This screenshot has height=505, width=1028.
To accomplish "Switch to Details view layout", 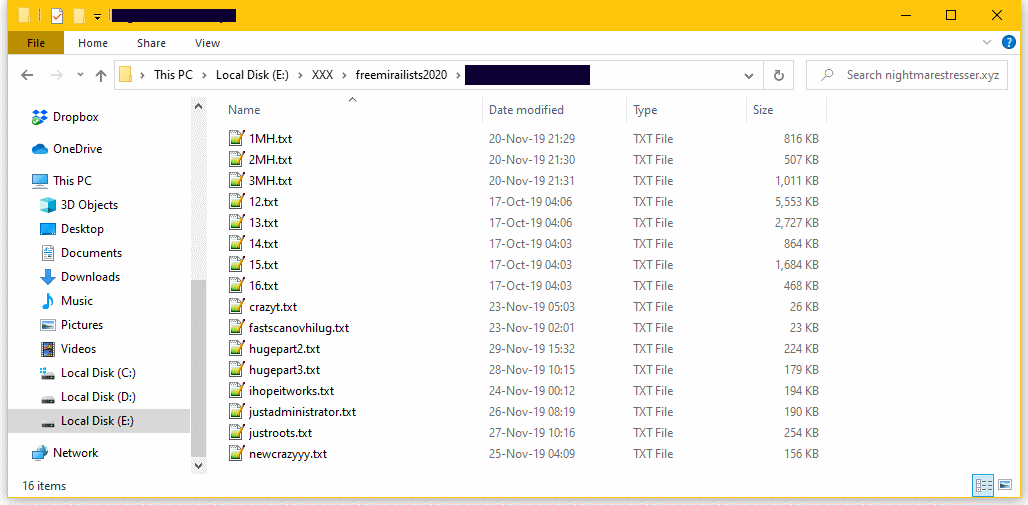I will [983, 485].
